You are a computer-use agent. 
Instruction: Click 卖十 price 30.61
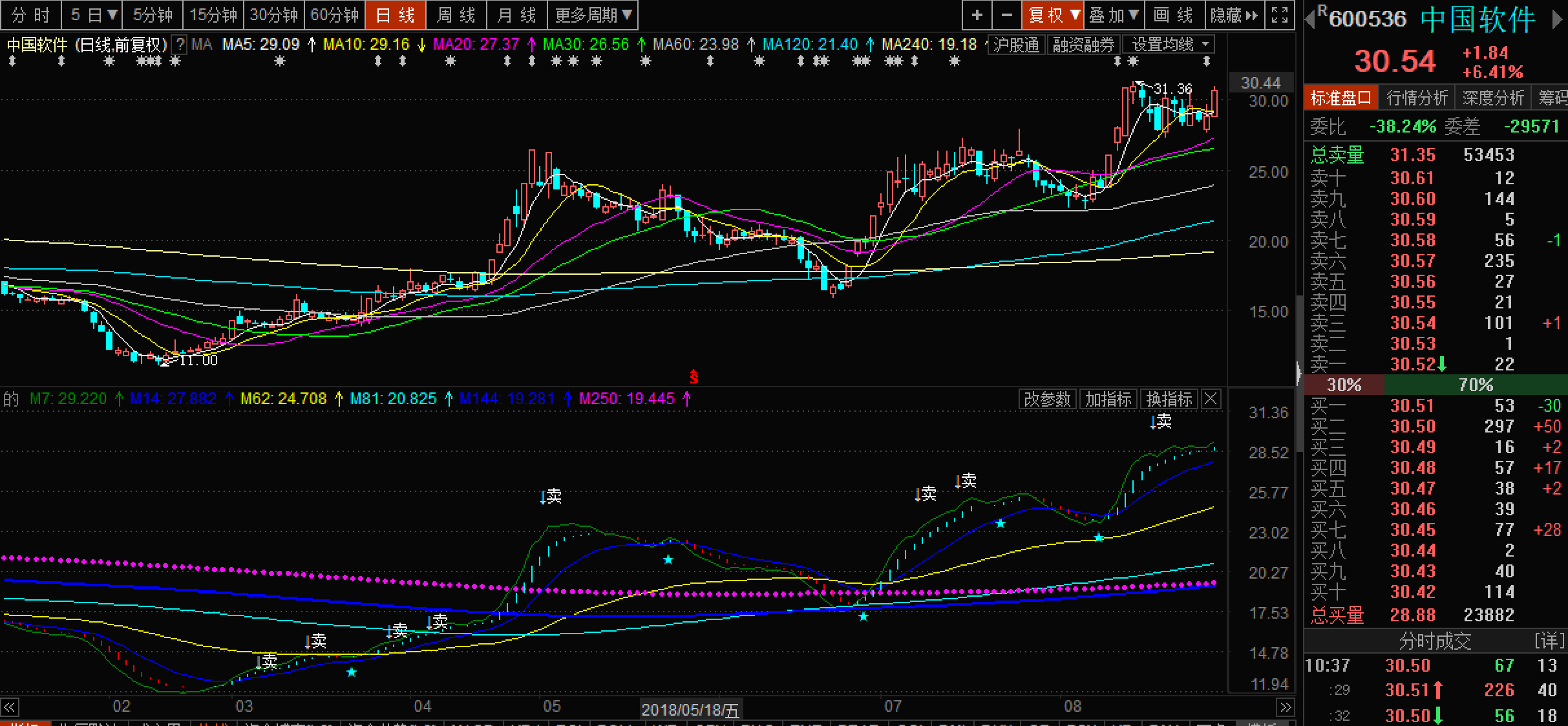(x=1413, y=178)
